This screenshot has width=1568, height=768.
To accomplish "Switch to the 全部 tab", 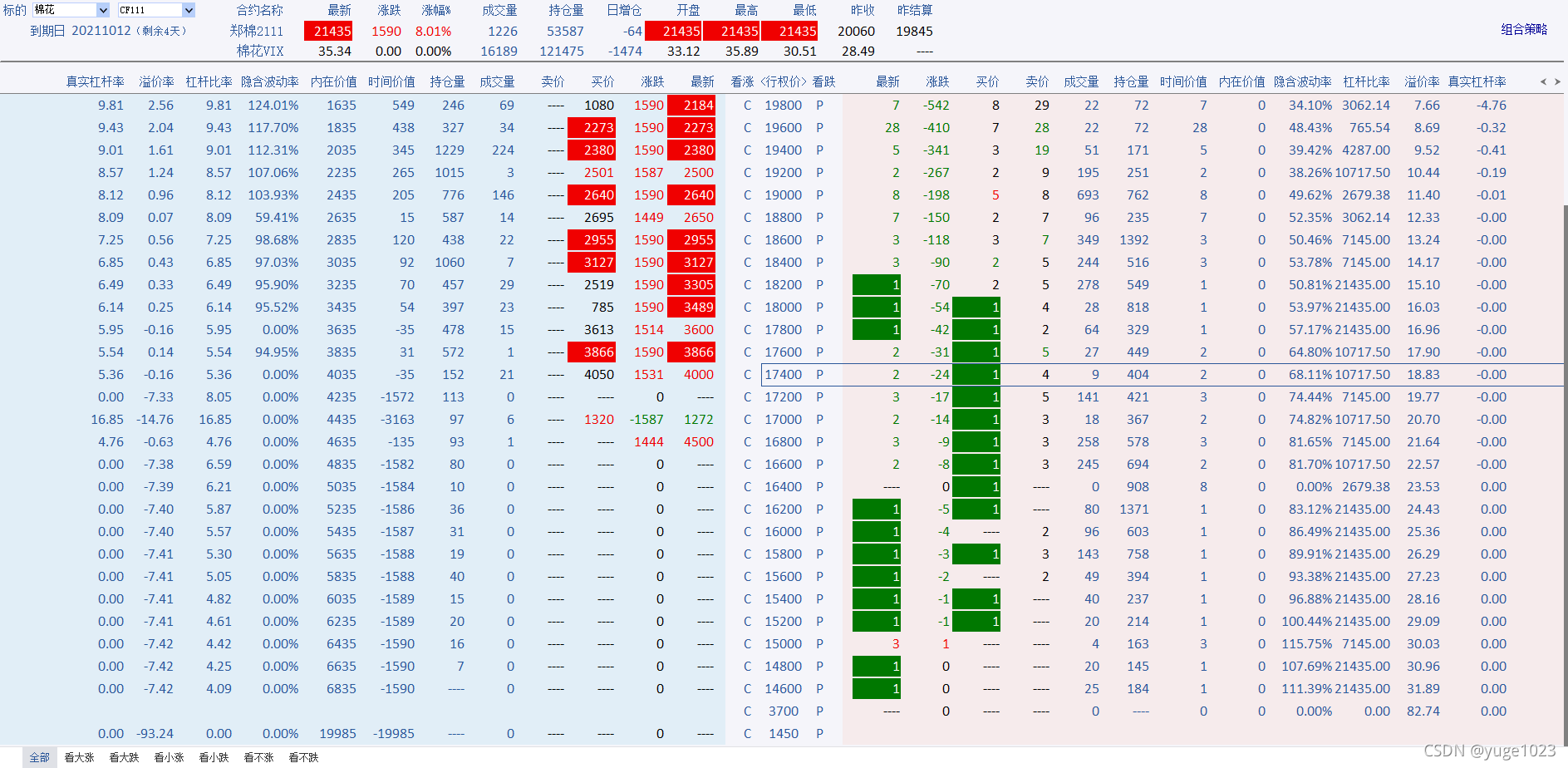I will pyautogui.click(x=39, y=757).
